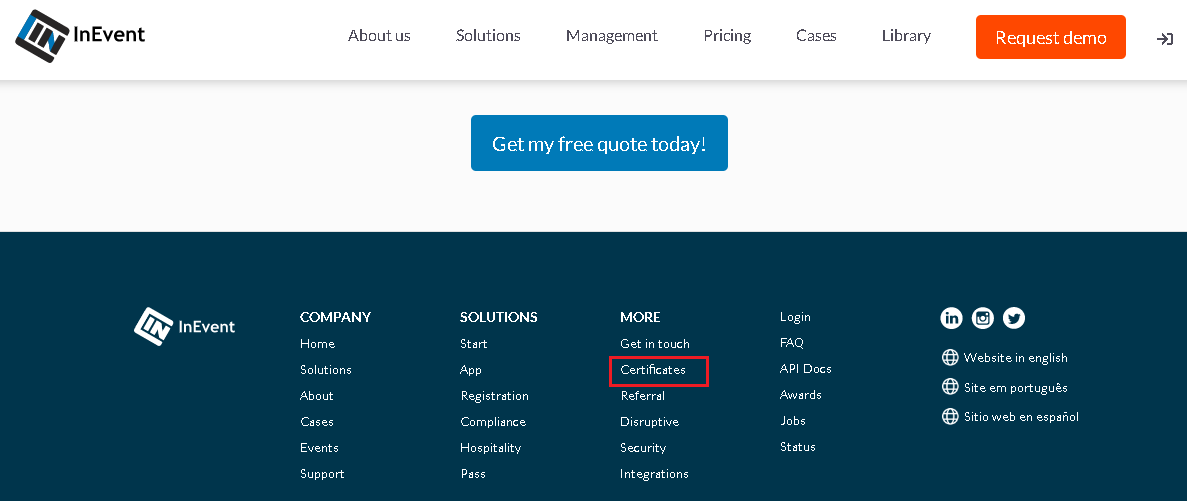Screen dimensions: 1187x501
Task: Open the Certificates link
Action: 653,370
